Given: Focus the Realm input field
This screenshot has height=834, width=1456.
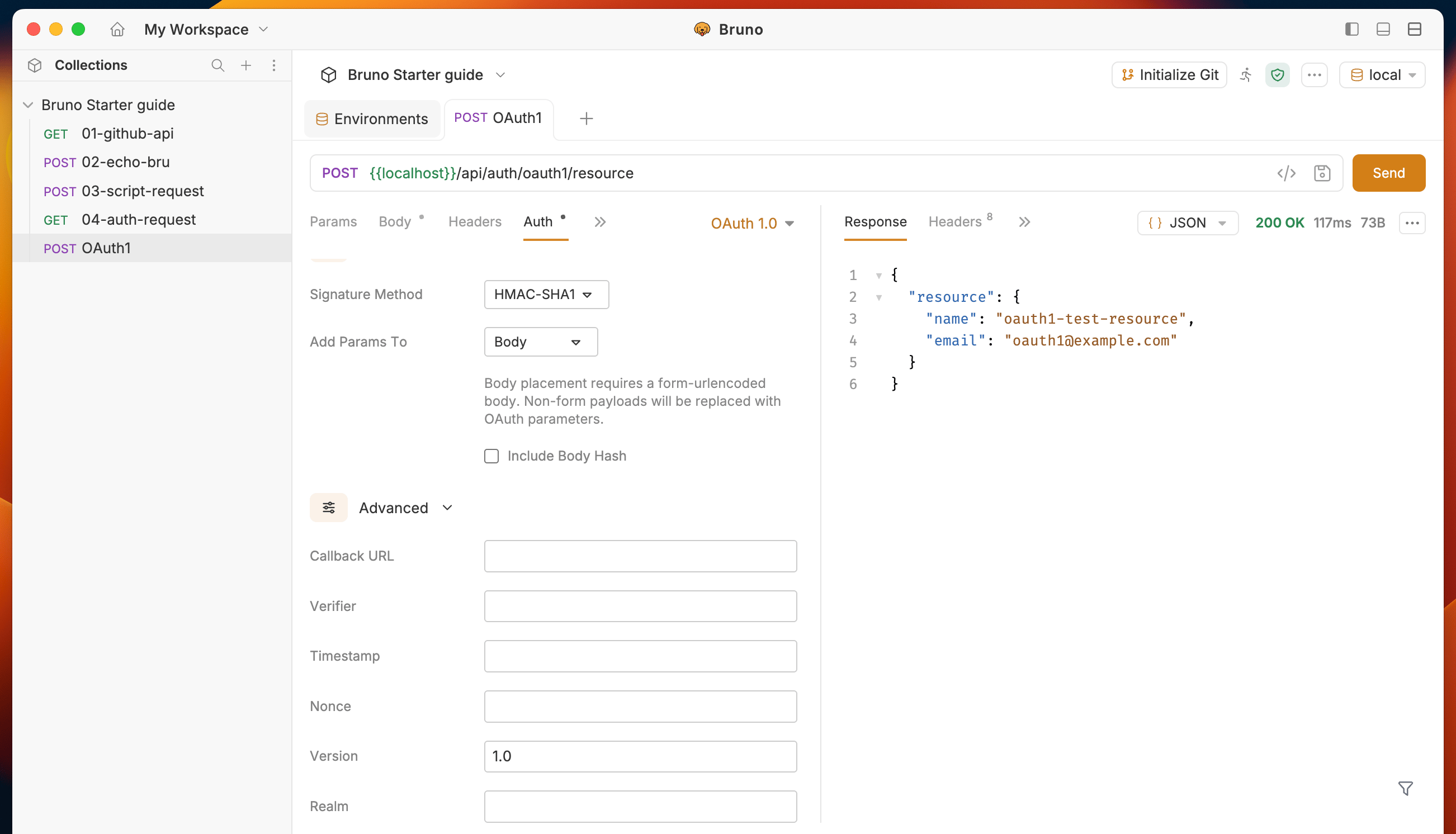Looking at the screenshot, I should point(640,807).
